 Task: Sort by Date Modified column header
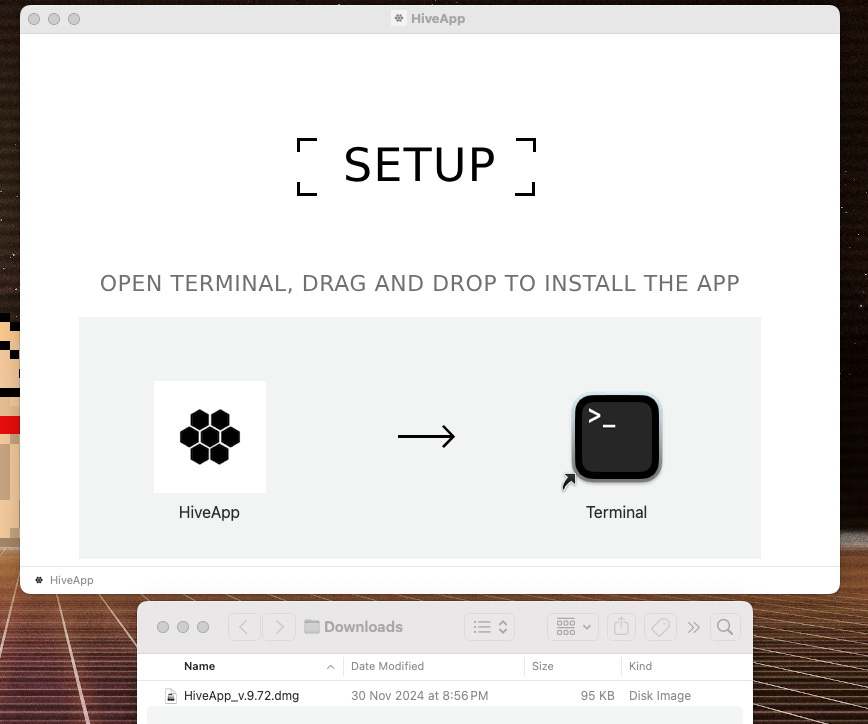pos(388,666)
